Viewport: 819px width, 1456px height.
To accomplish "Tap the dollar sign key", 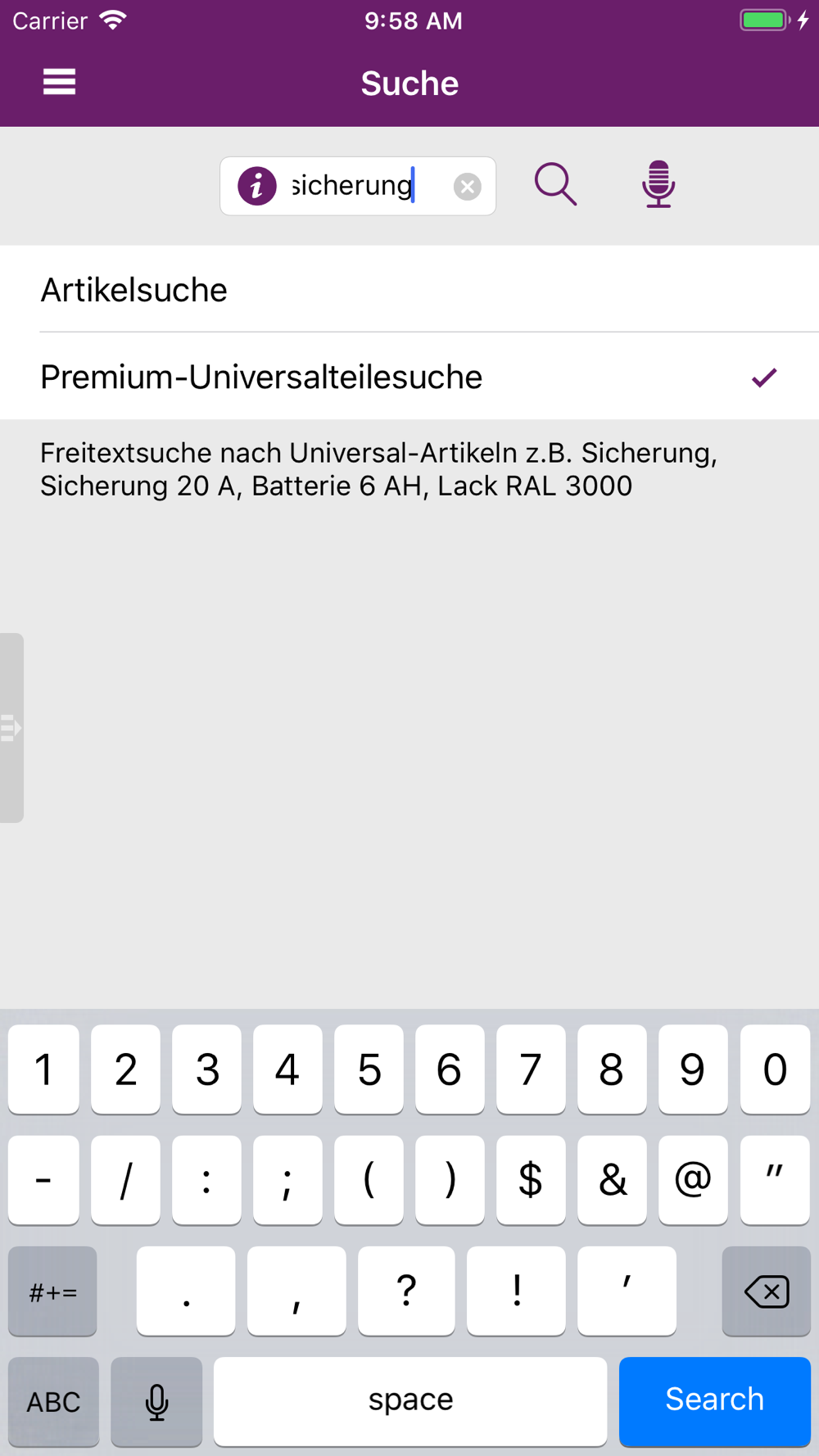I will (x=531, y=1179).
